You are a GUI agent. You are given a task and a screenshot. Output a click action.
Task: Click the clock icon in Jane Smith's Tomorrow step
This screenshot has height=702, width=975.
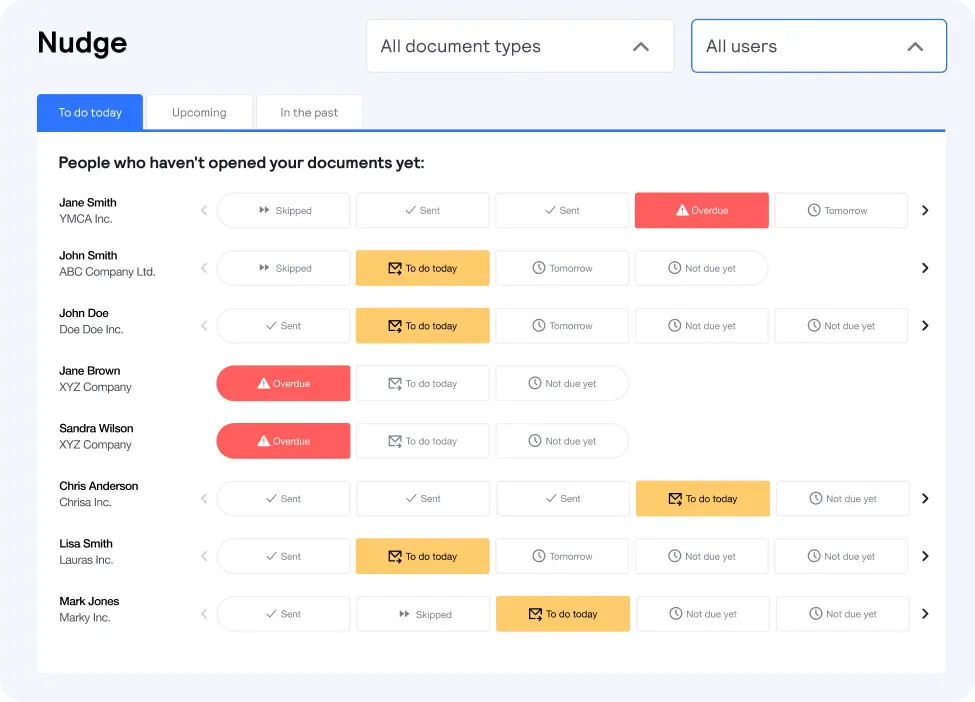tap(814, 211)
